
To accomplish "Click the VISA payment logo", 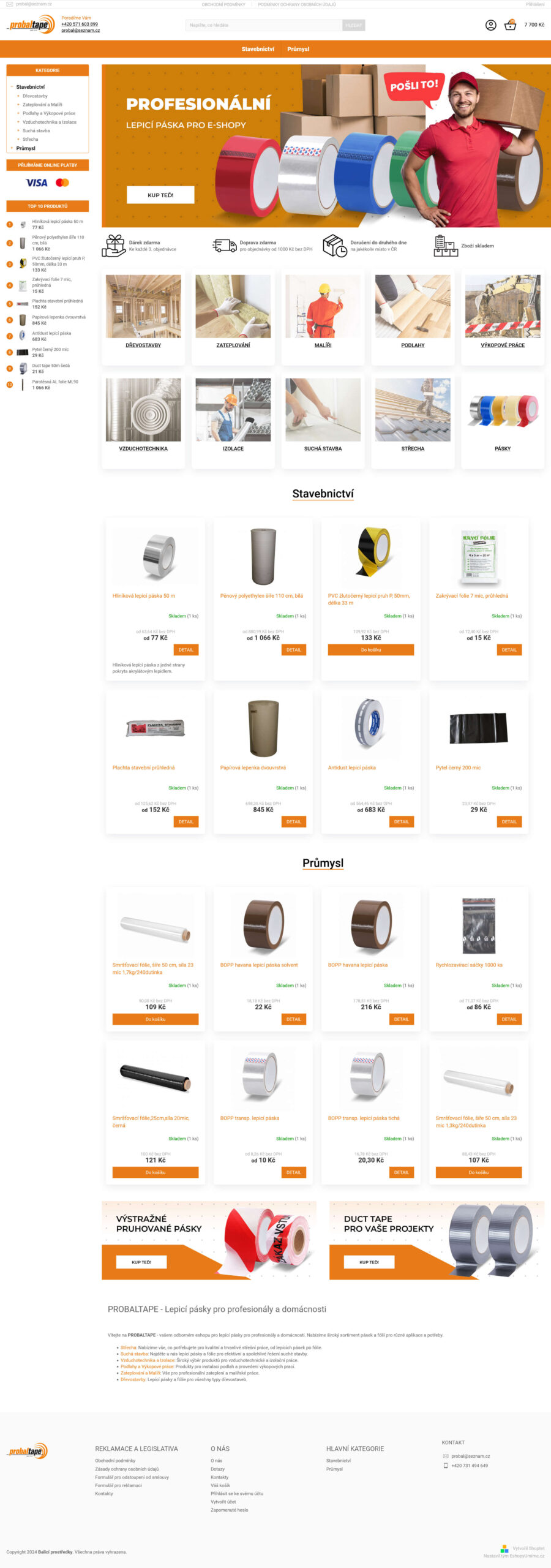I will pyautogui.click(x=37, y=183).
